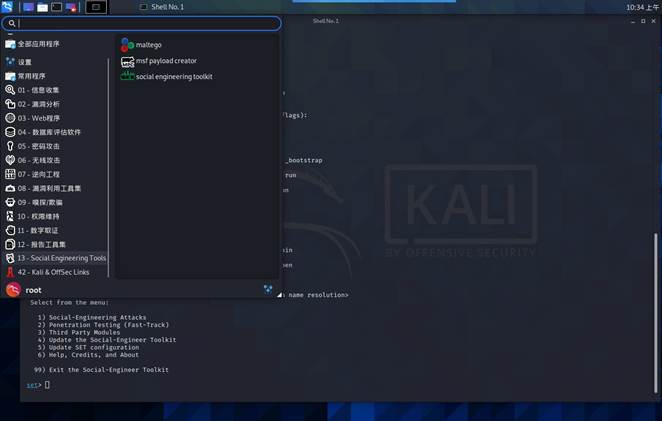This screenshot has height=421, width=662.
Task: Launch msf payload creator
Action: 159,61
